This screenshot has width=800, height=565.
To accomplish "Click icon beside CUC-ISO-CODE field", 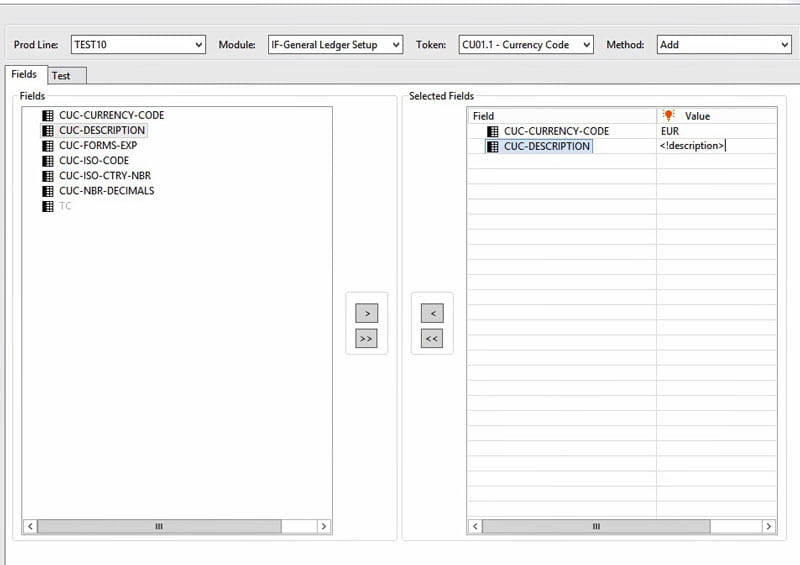I will pos(47,161).
